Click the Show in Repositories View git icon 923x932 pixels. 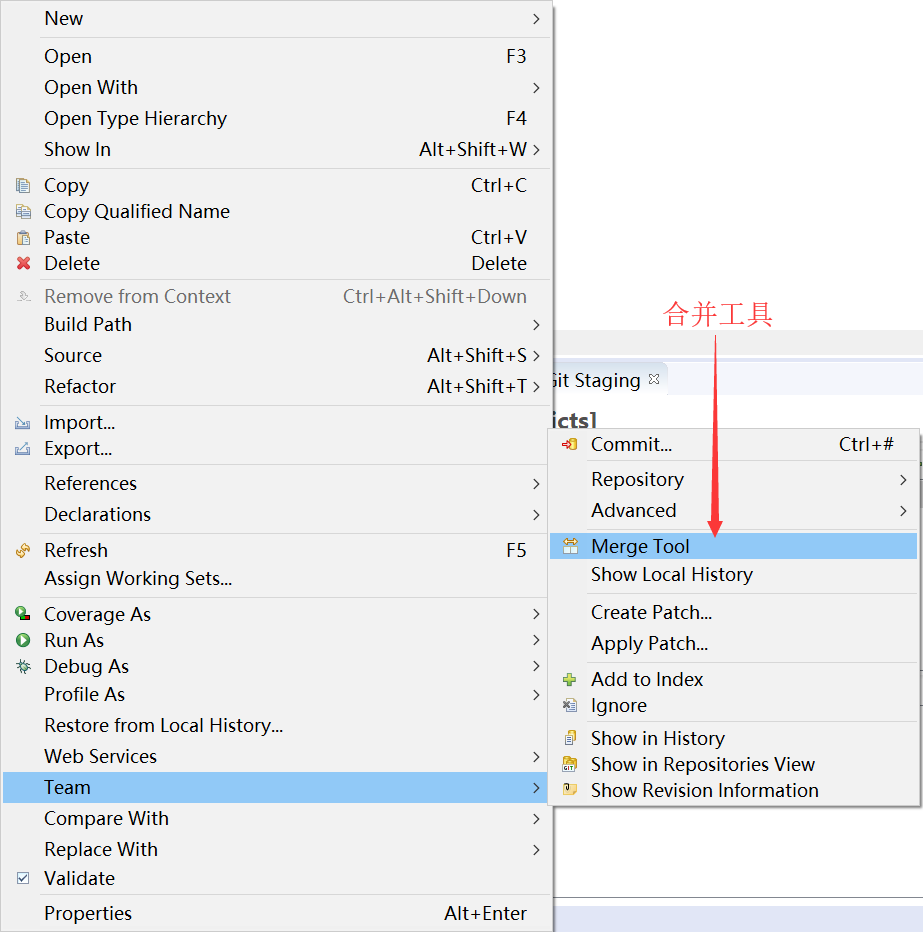(569, 764)
